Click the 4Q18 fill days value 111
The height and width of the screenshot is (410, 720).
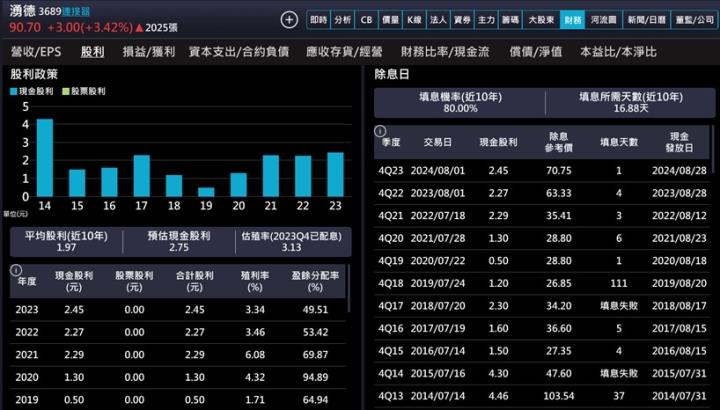tap(619, 283)
